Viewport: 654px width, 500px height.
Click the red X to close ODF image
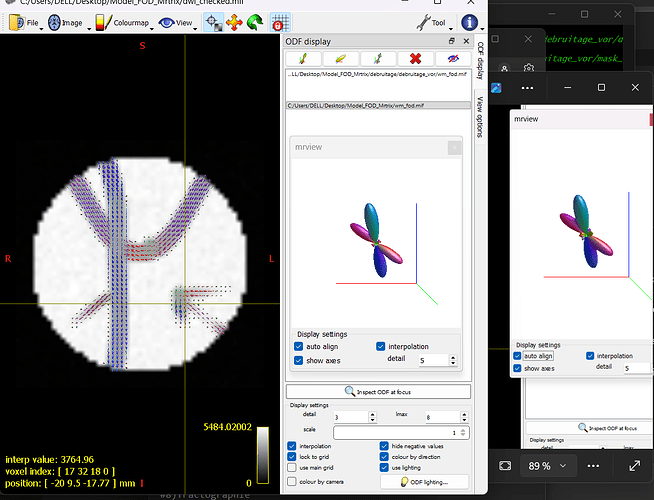click(x=415, y=59)
